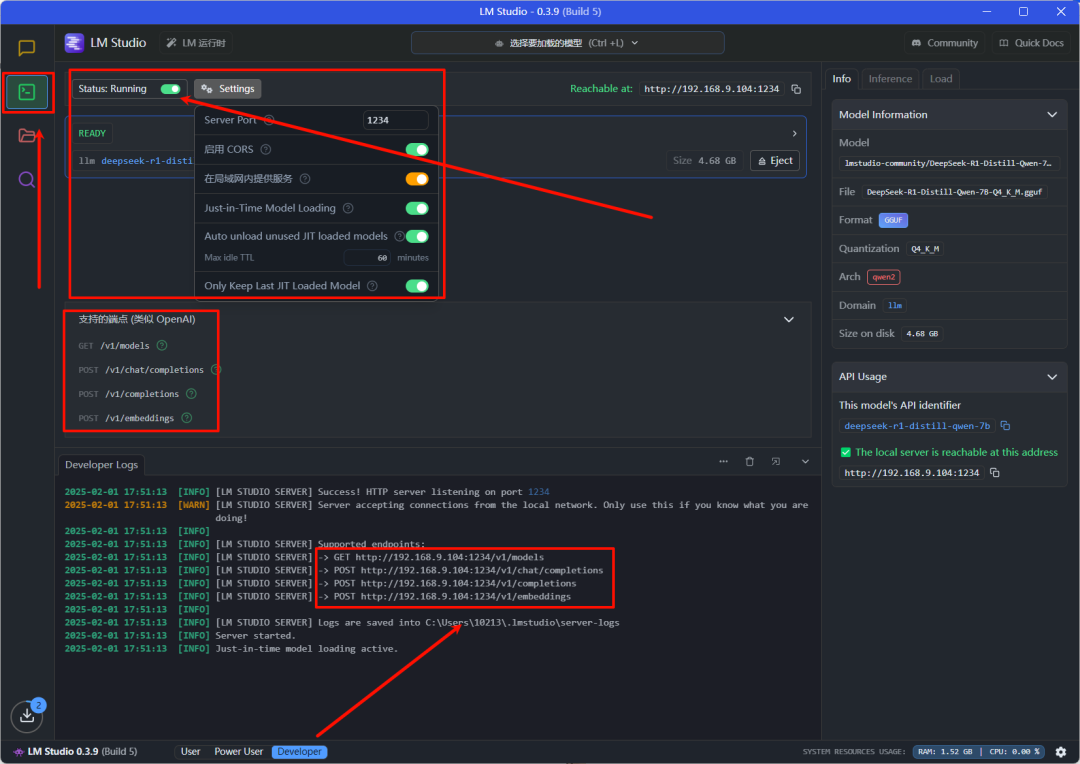Click the LM Studio logo in the header

(74, 43)
